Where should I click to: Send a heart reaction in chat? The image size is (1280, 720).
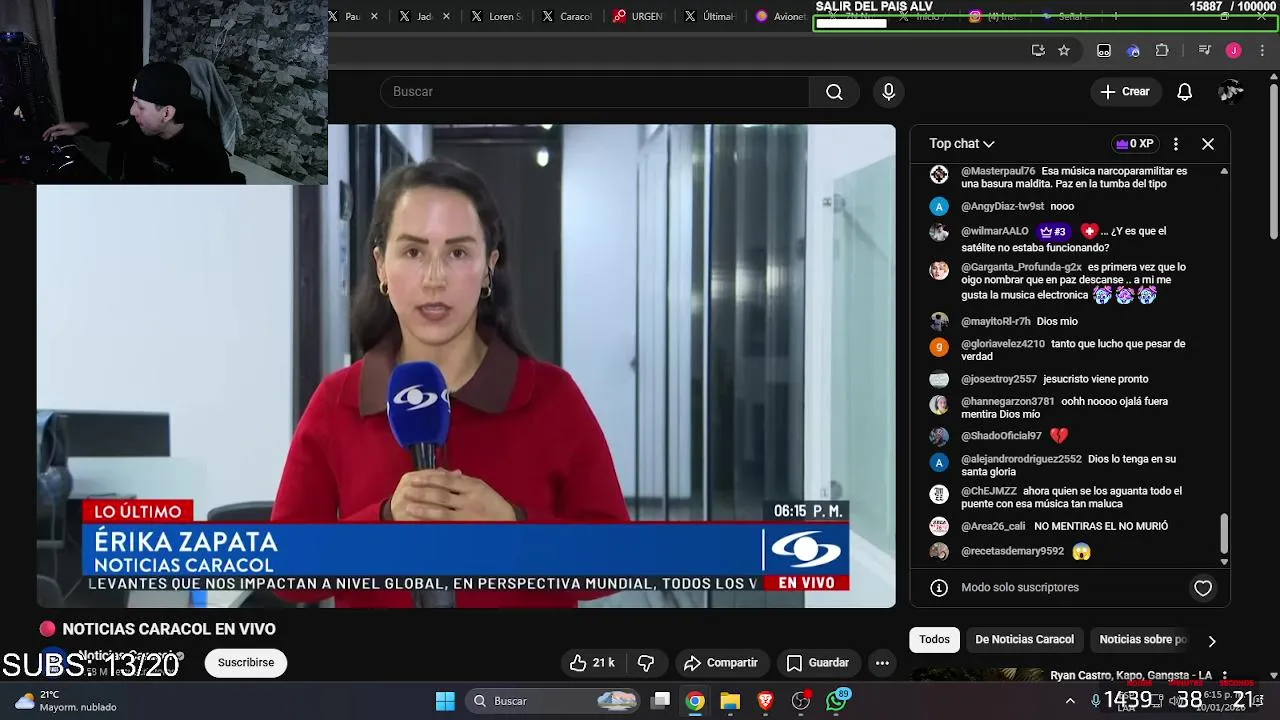point(1203,588)
